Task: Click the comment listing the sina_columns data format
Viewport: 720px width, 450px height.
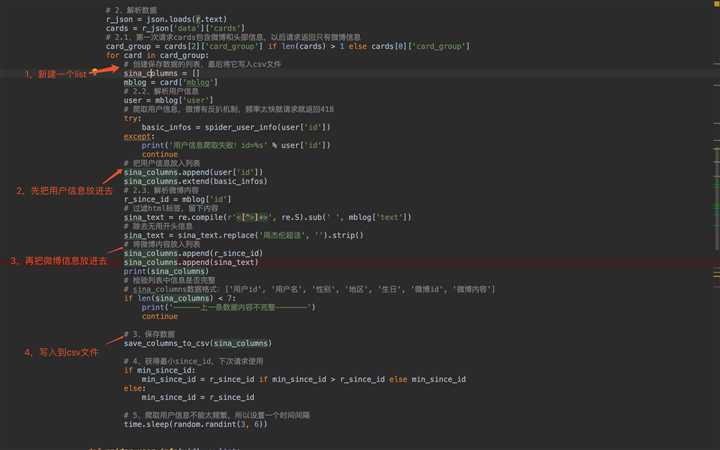Action: coord(309,289)
